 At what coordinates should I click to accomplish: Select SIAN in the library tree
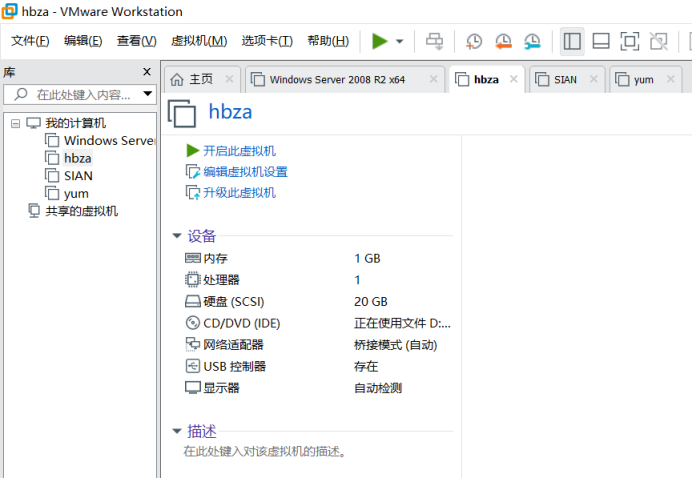click(78, 176)
